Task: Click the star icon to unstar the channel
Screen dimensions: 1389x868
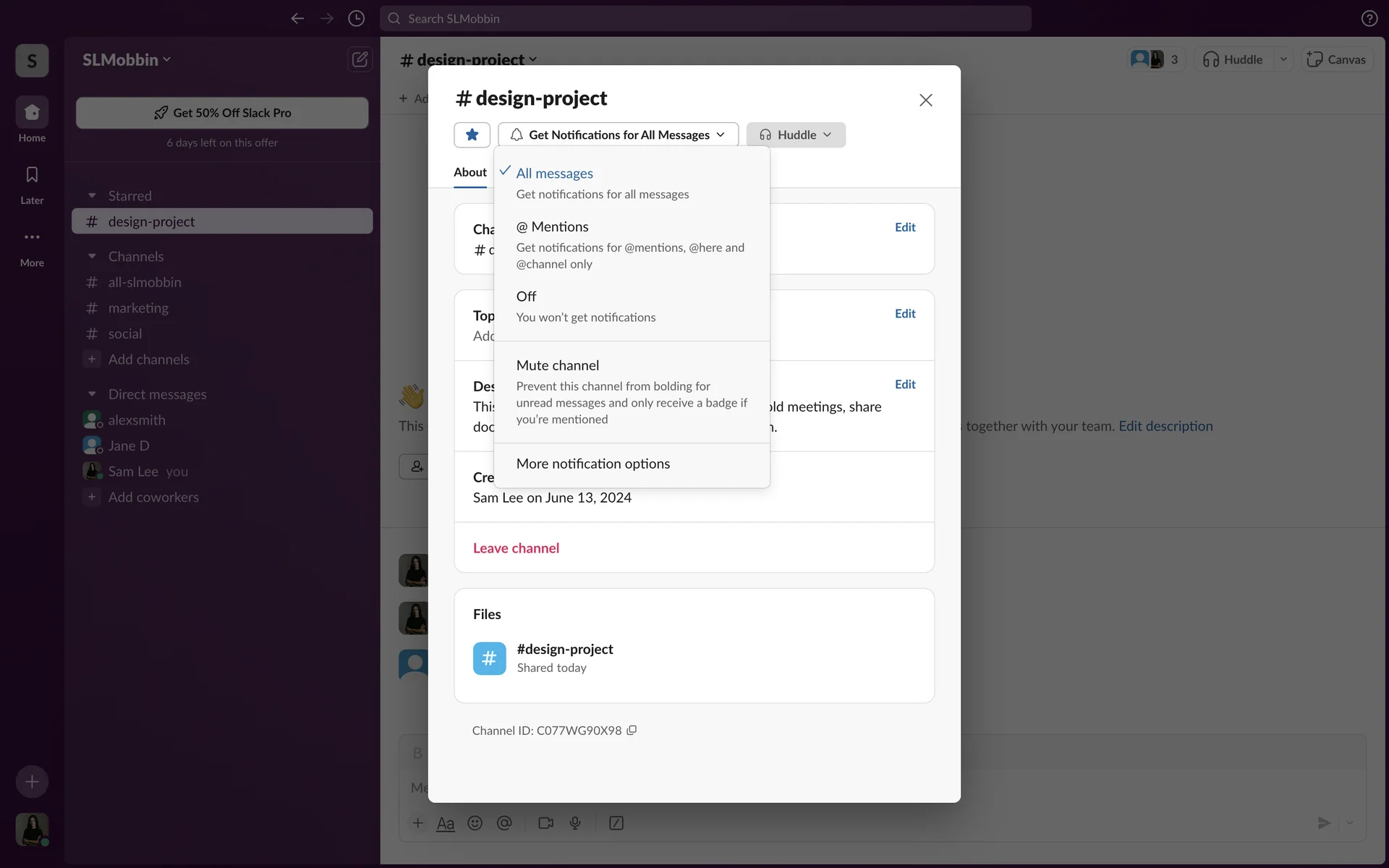Action: click(472, 135)
